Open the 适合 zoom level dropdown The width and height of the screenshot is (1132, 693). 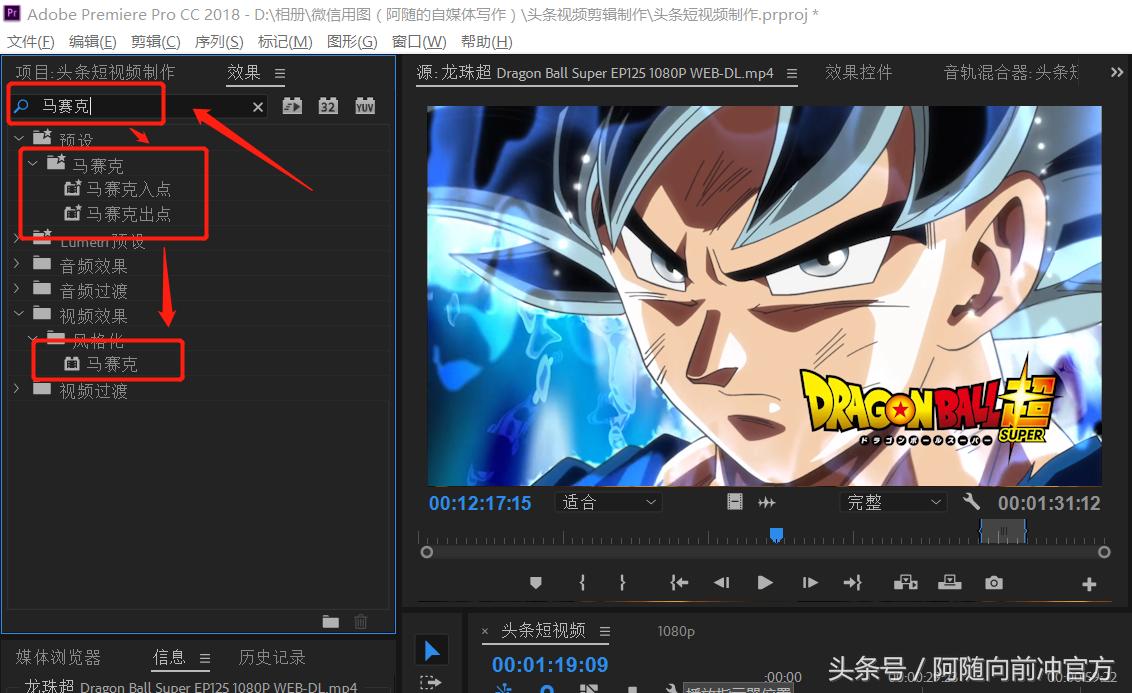(x=608, y=502)
